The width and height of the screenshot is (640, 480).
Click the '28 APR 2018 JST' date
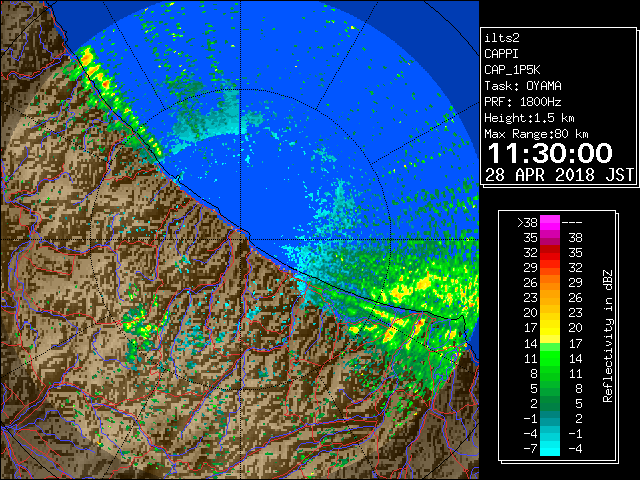560,175
